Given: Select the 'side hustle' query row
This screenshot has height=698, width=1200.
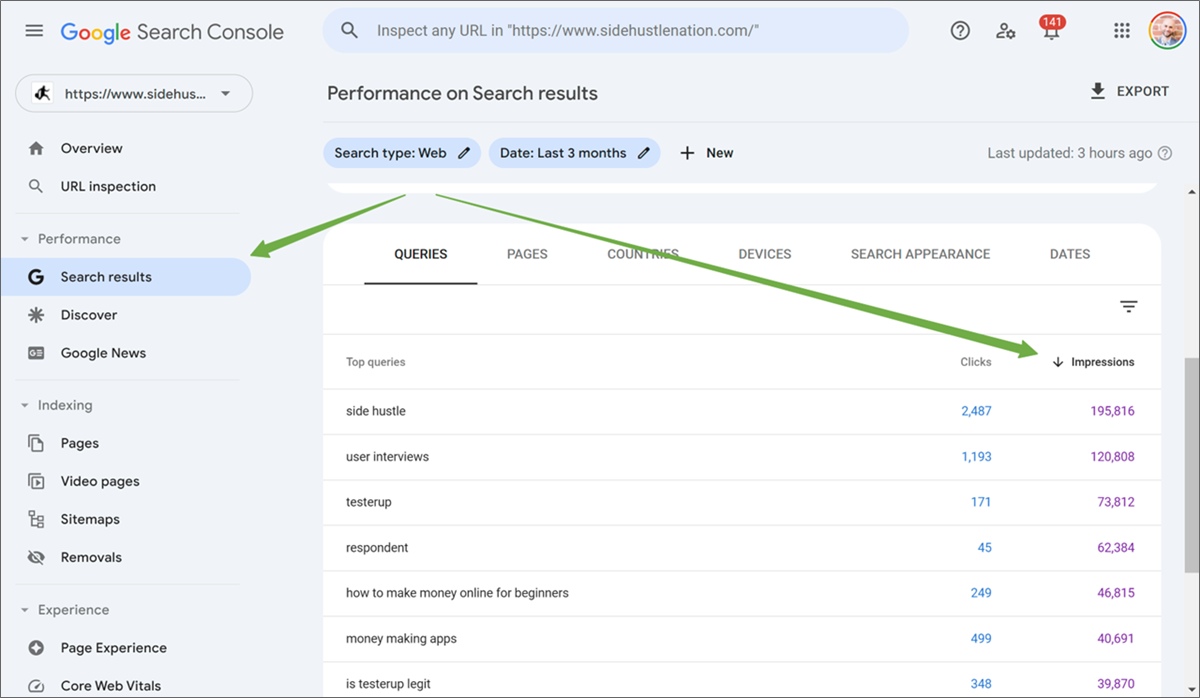Looking at the screenshot, I should 742,411.
